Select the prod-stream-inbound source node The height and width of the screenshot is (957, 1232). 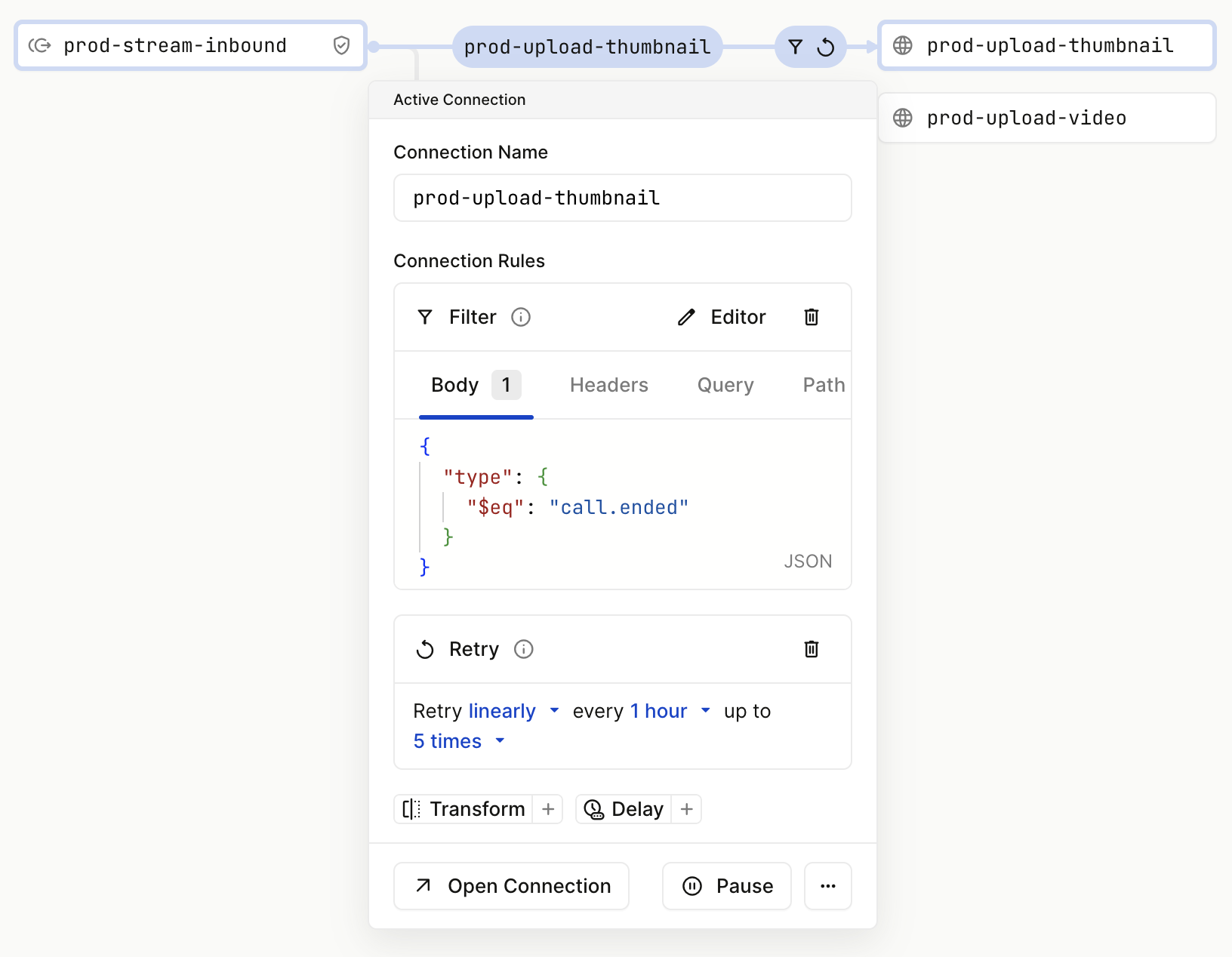click(x=190, y=46)
